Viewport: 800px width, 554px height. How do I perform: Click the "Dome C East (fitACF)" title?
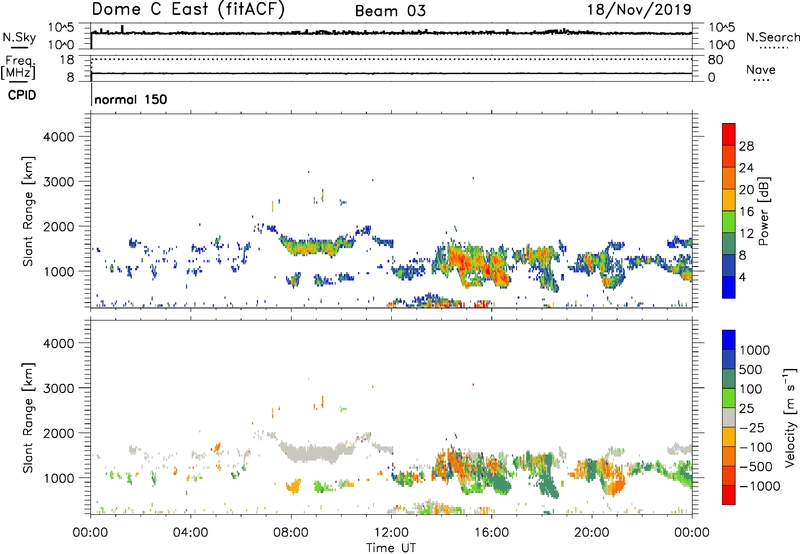(x=188, y=10)
